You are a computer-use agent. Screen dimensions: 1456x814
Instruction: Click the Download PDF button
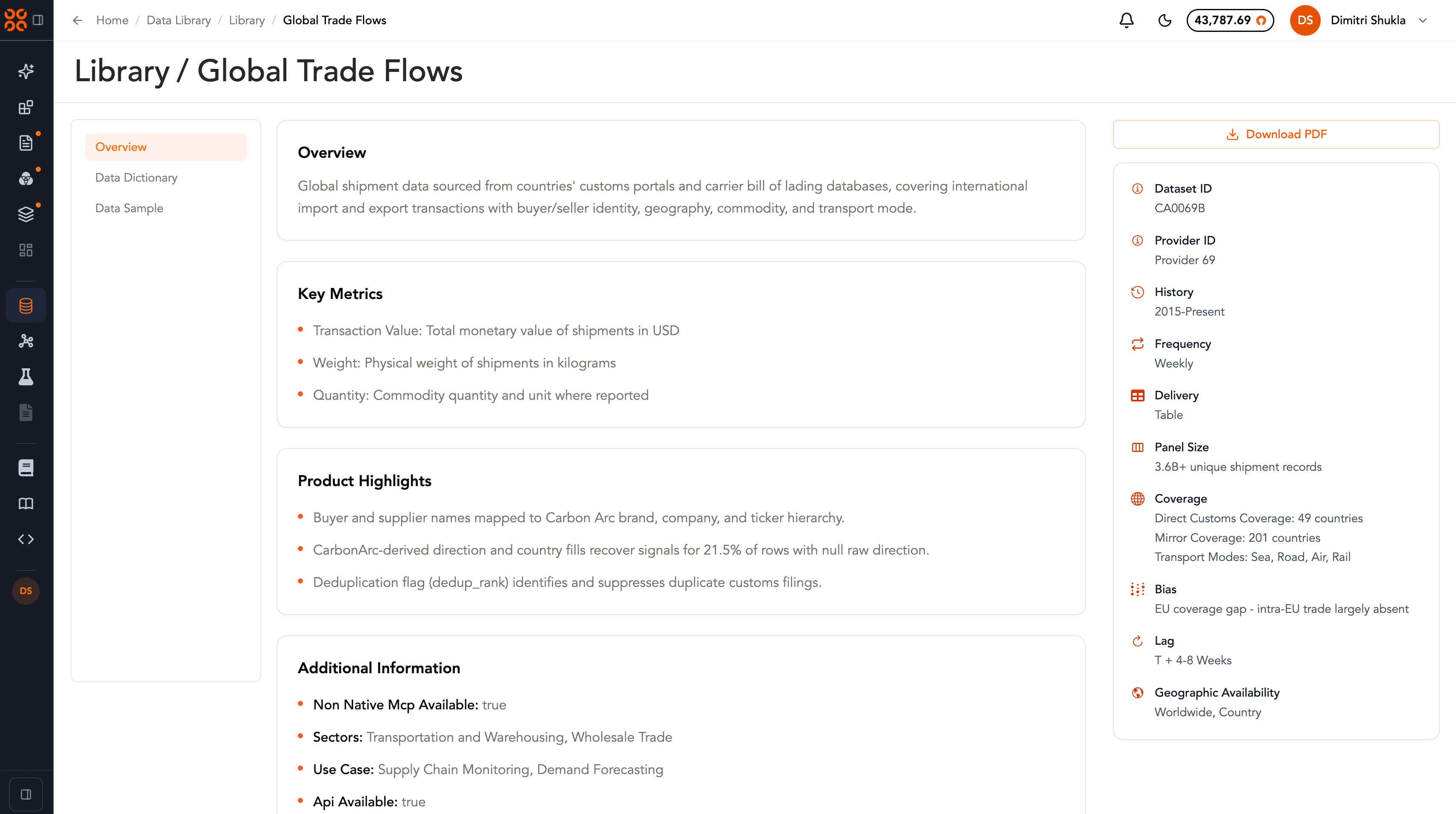point(1276,134)
